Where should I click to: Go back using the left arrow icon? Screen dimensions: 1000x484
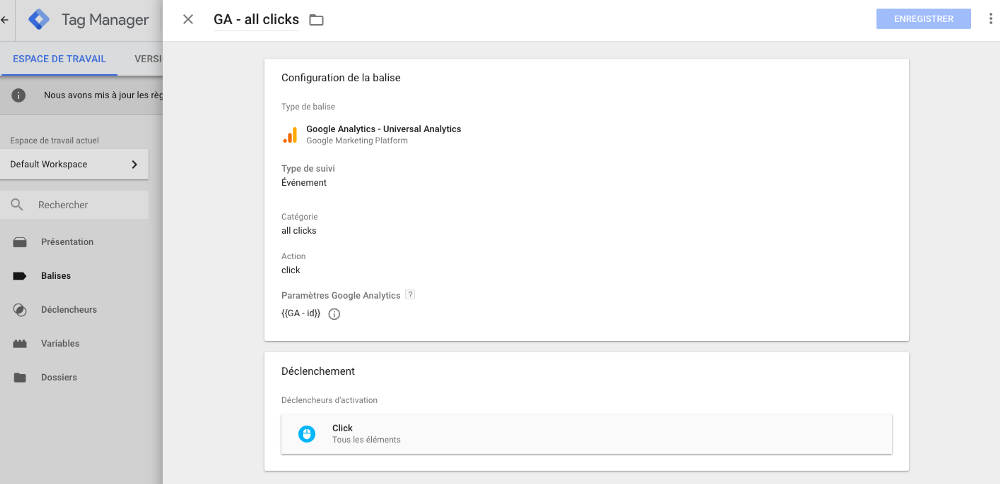click(5, 20)
